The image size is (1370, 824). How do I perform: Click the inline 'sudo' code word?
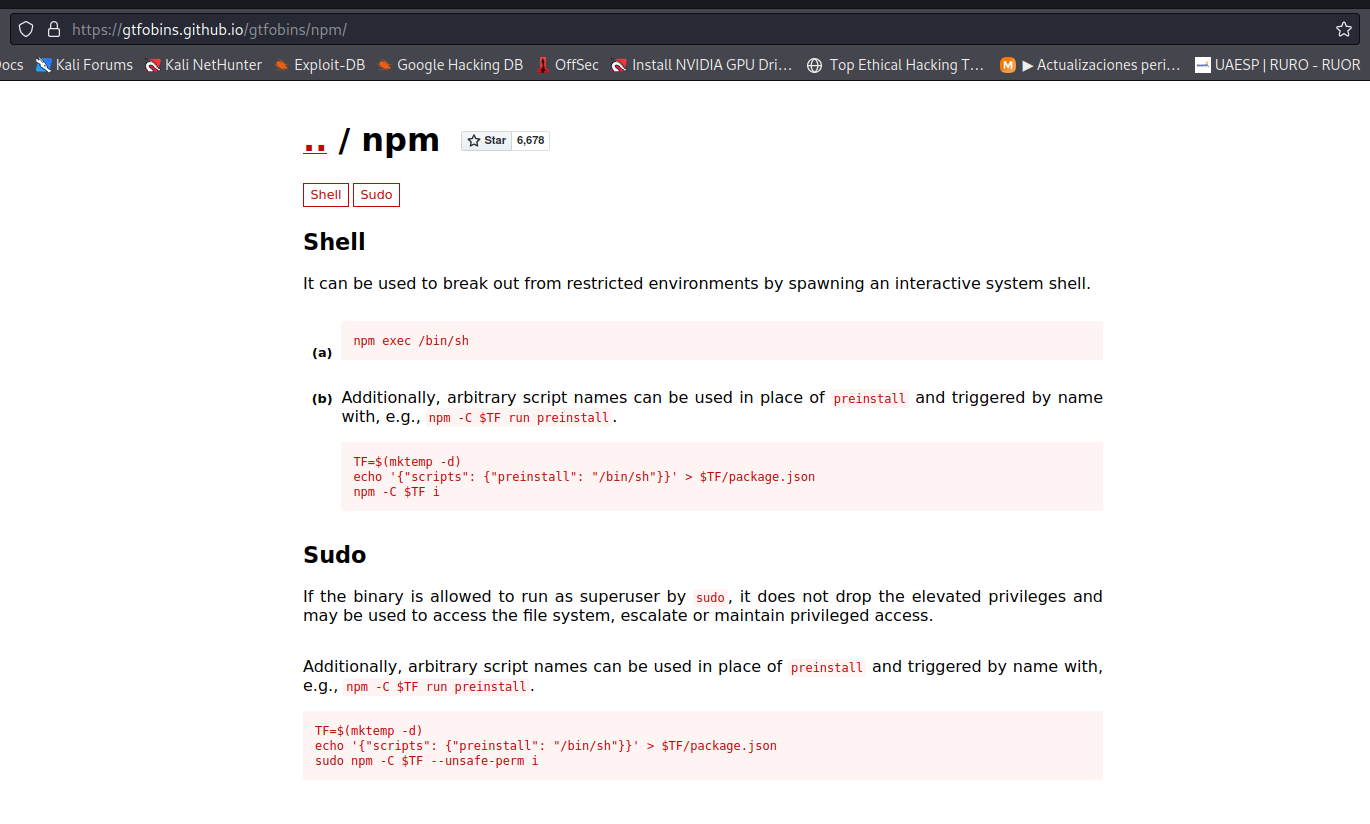pos(710,598)
